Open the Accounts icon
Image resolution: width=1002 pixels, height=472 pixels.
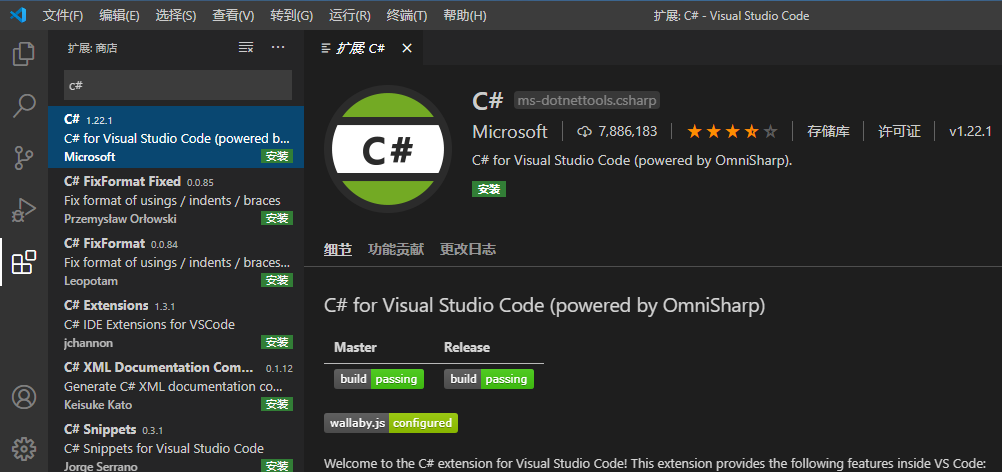click(x=23, y=397)
